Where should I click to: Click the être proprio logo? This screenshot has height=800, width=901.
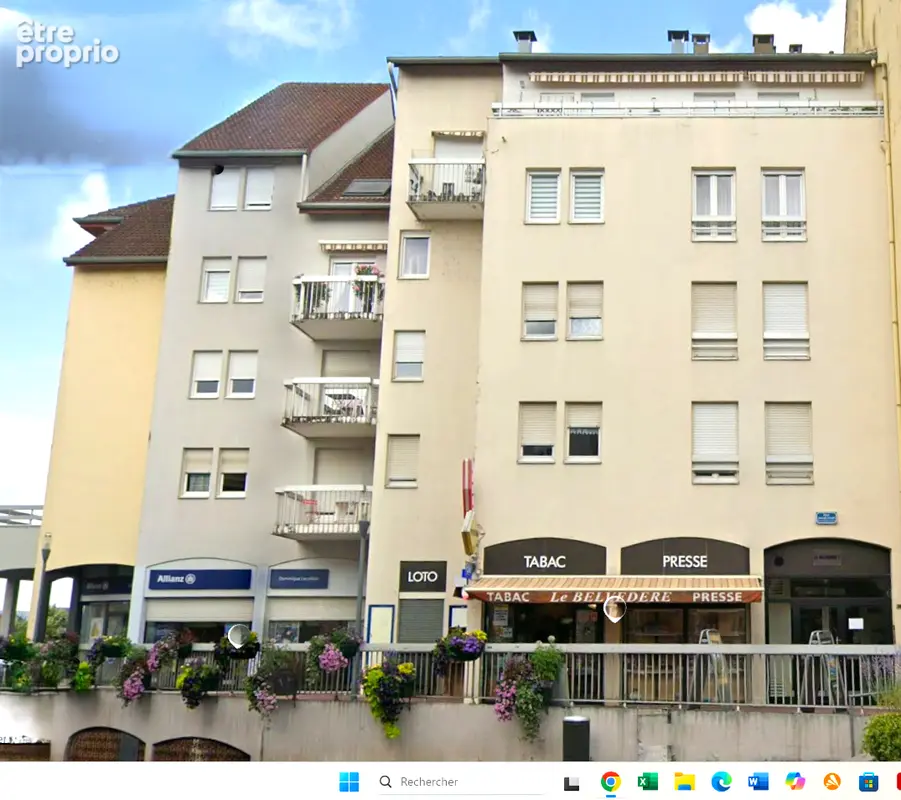[67, 44]
